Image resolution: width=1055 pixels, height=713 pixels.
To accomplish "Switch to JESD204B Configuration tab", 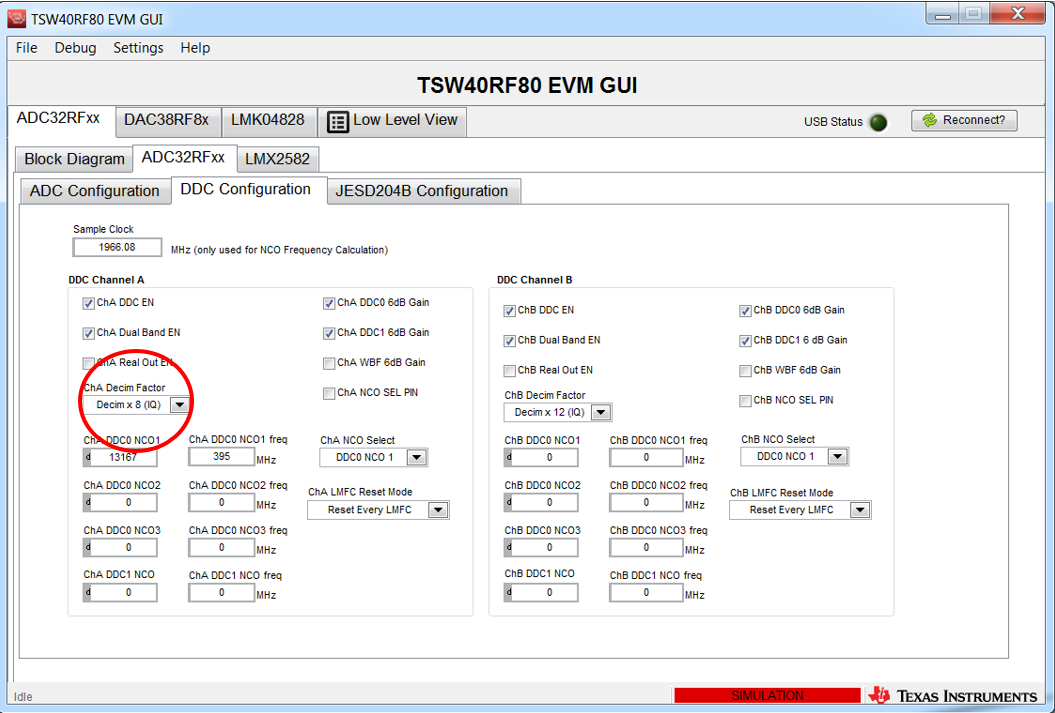I will click(422, 191).
